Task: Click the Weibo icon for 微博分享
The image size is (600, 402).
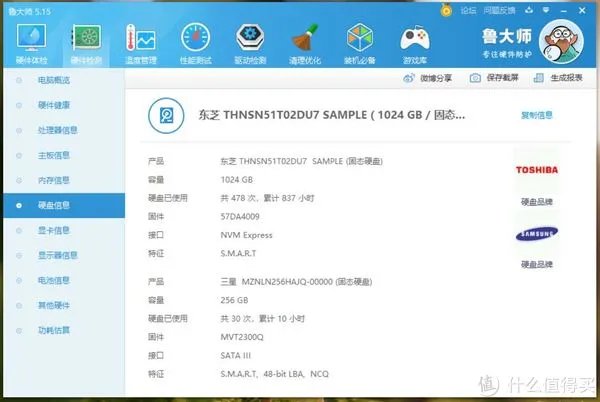Action: pyautogui.click(x=409, y=78)
